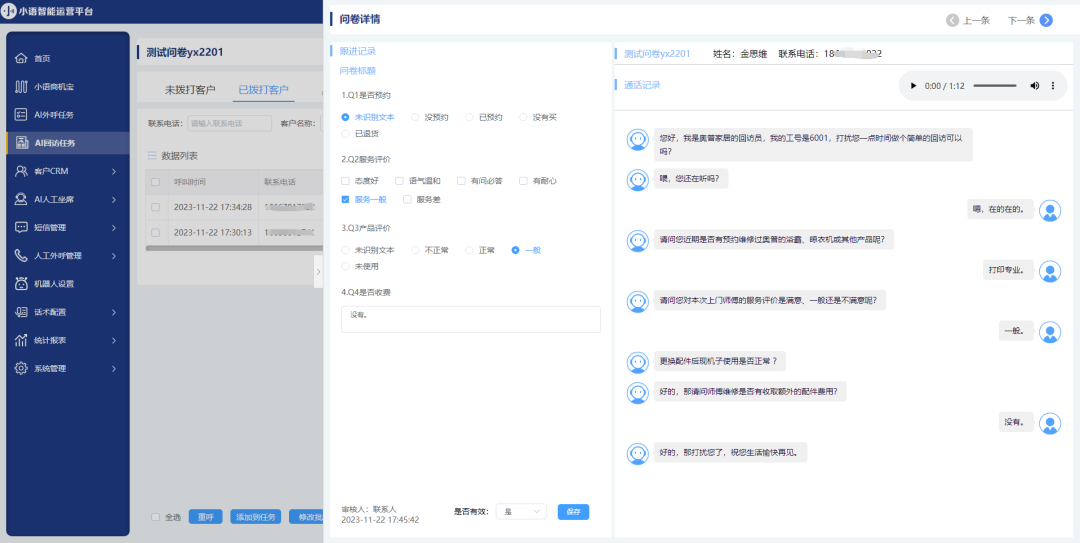Open 跟进记录 section link
The width and height of the screenshot is (1080, 543).
pos(357,52)
